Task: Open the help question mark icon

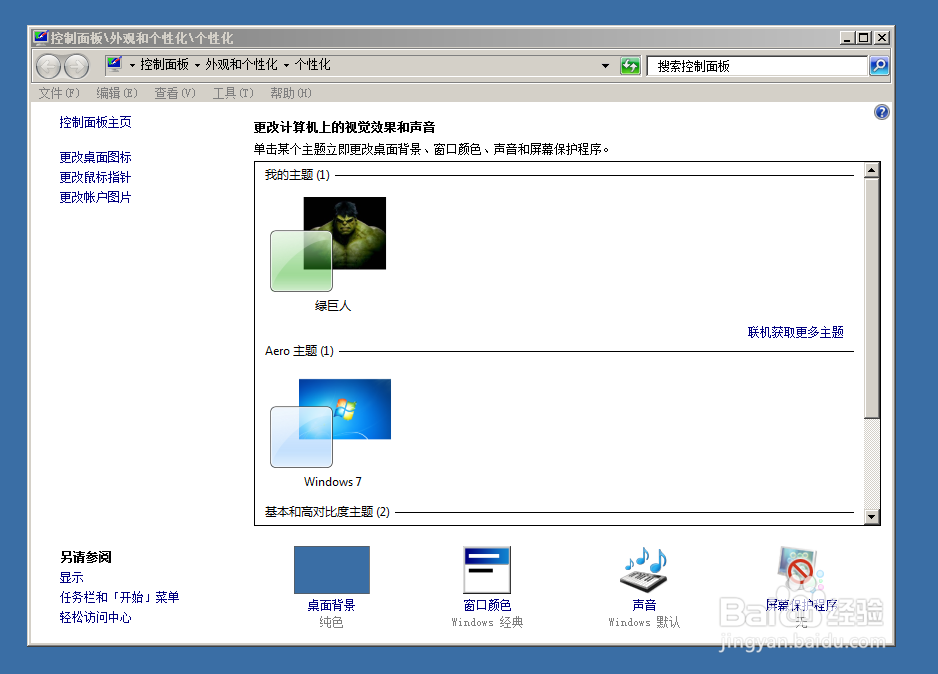Action: click(881, 112)
